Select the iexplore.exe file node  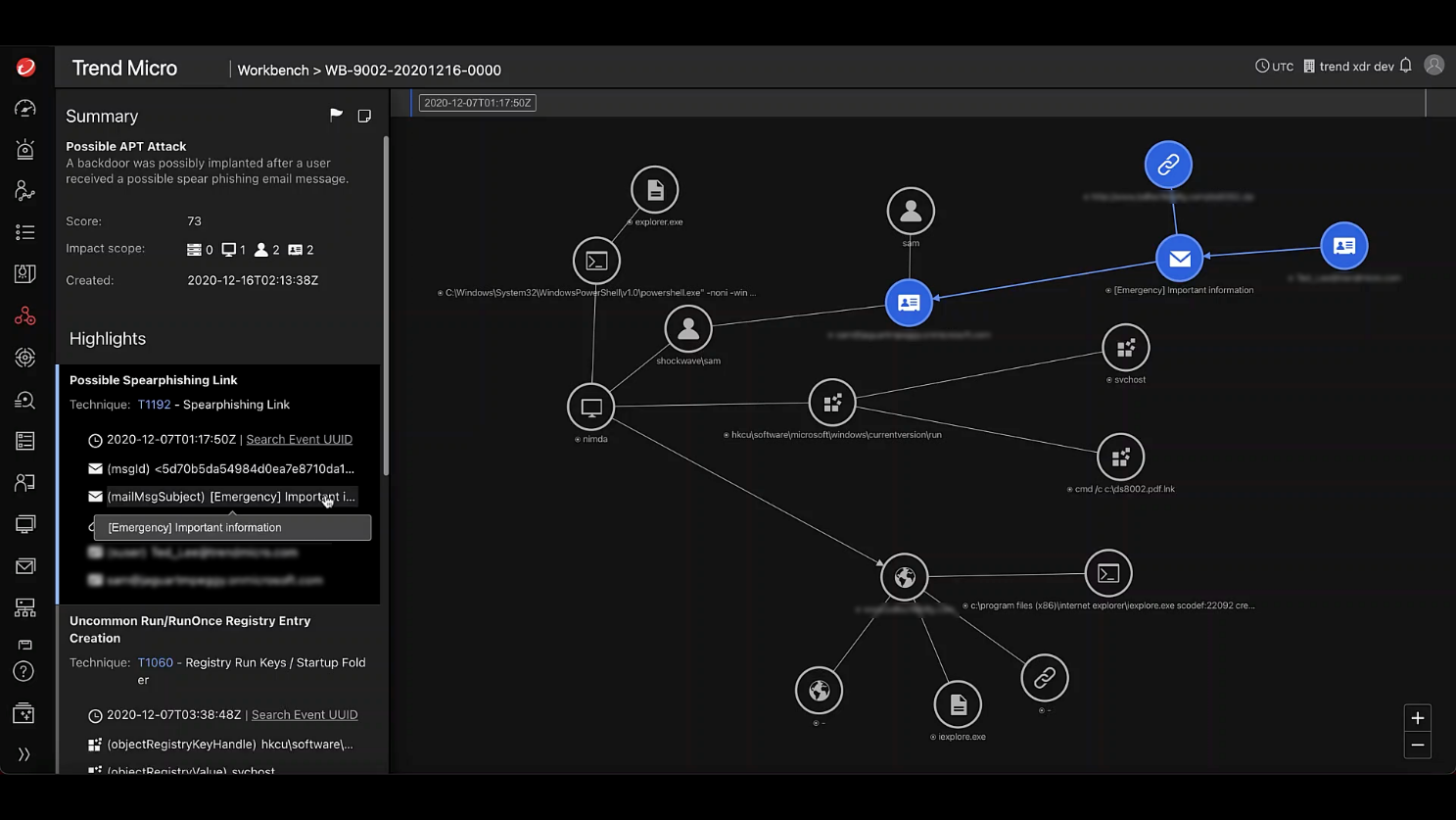pos(958,704)
